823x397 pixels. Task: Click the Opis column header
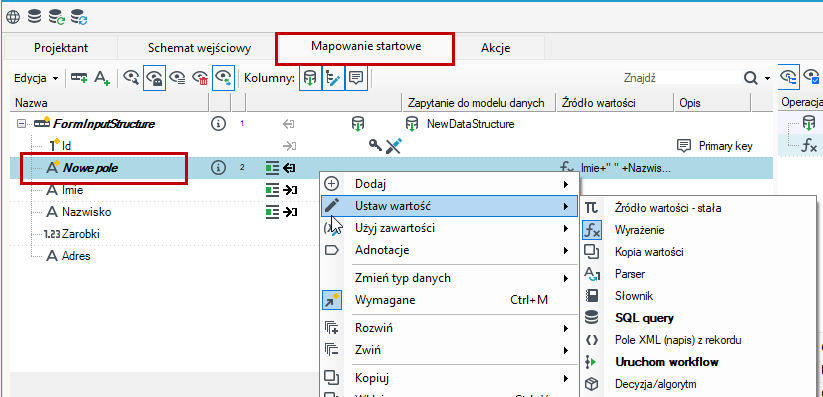point(712,103)
